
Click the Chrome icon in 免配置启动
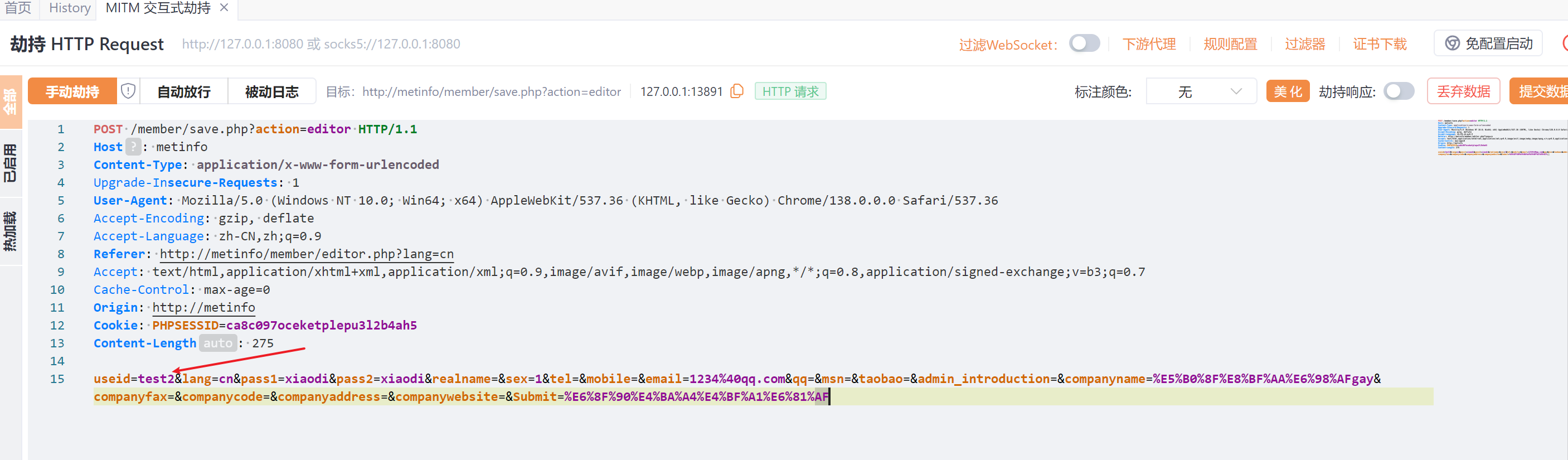(1453, 44)
